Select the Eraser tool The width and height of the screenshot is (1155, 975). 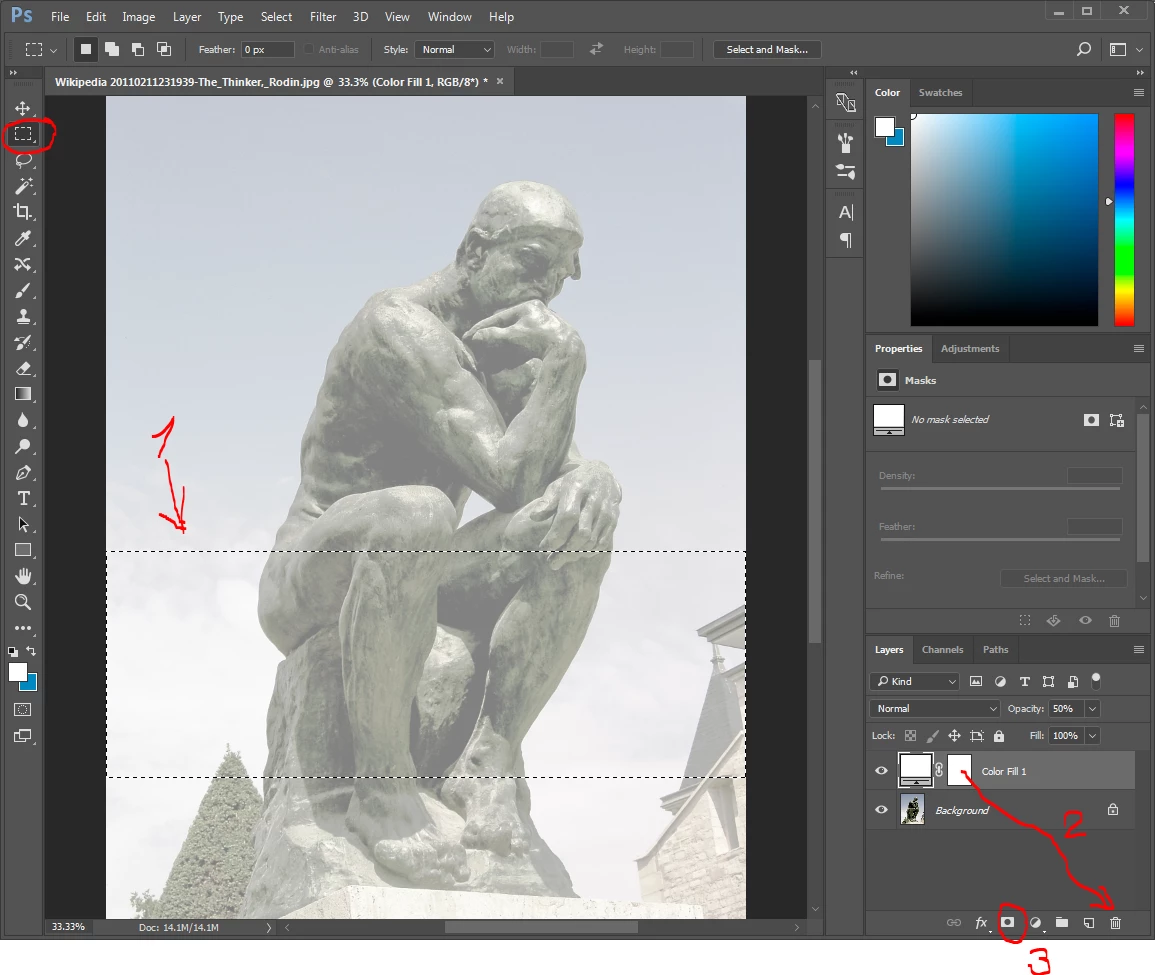23,368
